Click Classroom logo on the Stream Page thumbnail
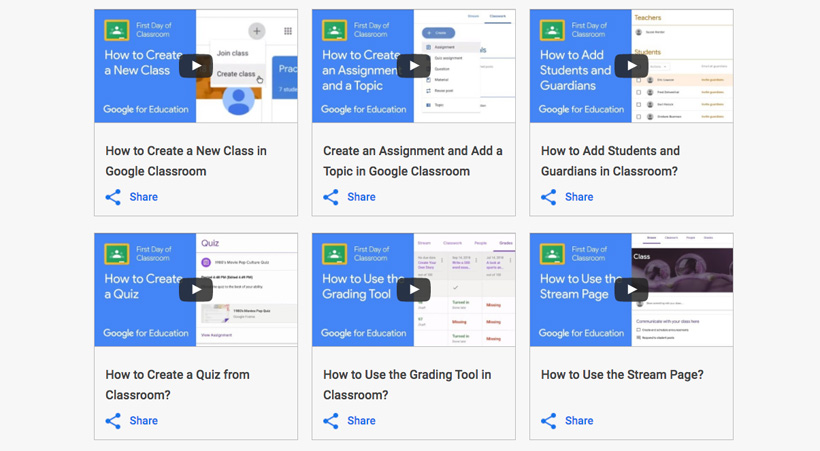The image size is (820, 451). tap(552, 254)
